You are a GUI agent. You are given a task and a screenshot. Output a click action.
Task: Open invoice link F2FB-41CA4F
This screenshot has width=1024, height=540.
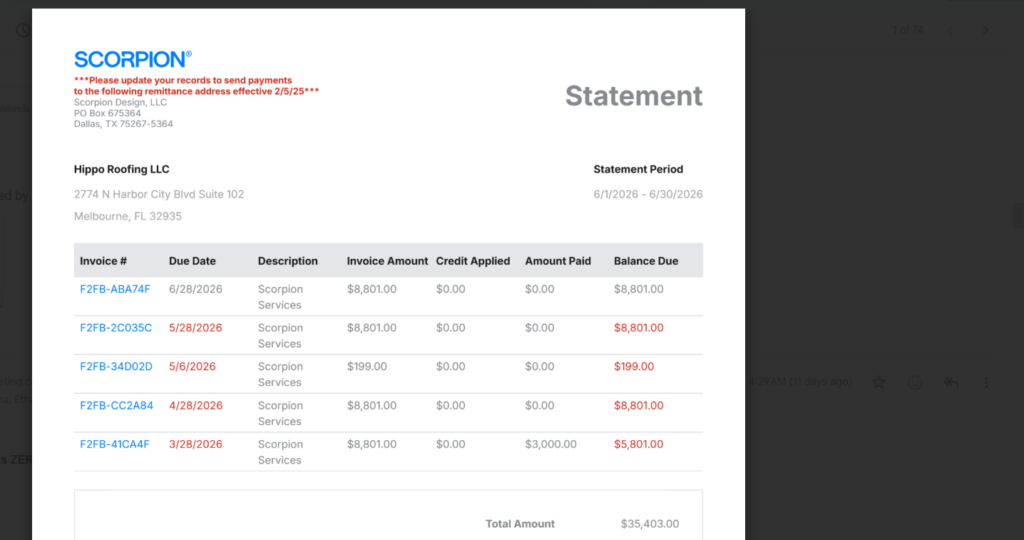(114, 444)
